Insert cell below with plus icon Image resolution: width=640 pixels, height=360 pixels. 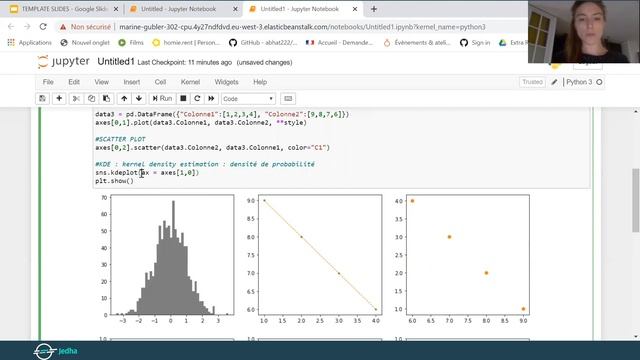(x=59, y=99)
